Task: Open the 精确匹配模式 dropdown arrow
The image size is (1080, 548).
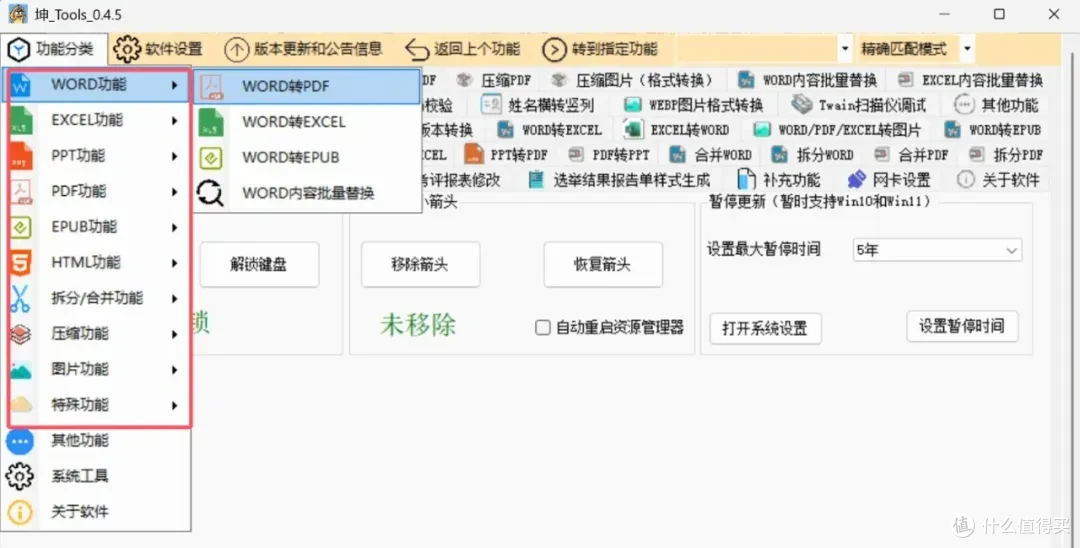Action: [967, 49]
